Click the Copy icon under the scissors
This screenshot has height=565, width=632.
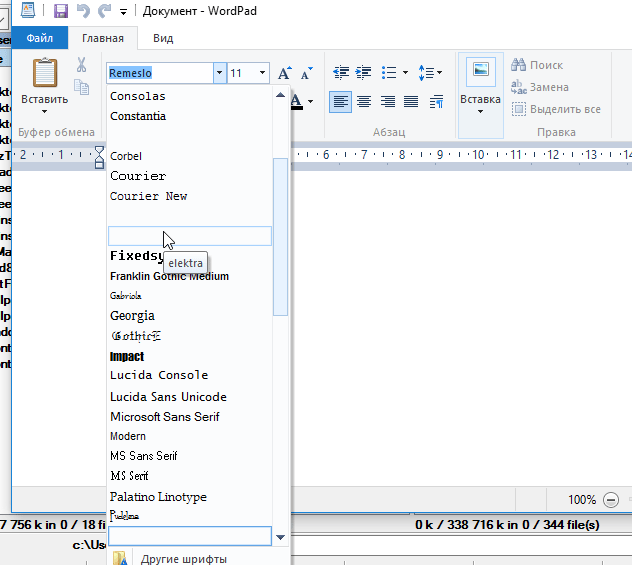pyautogui.click(x=81, y=87)
